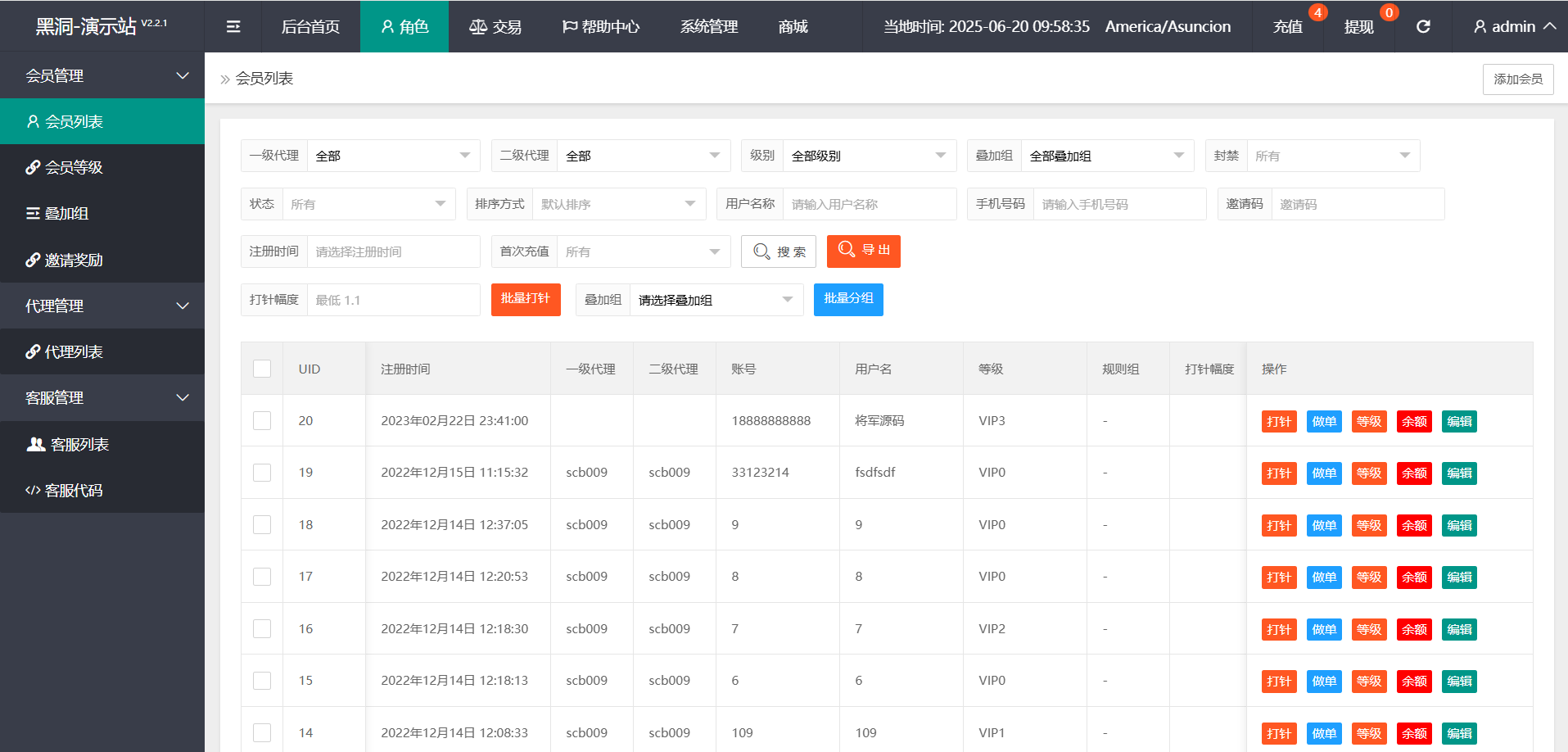Open 会员等级 in the sidebar
The image size is (1568, 752).
102,167
